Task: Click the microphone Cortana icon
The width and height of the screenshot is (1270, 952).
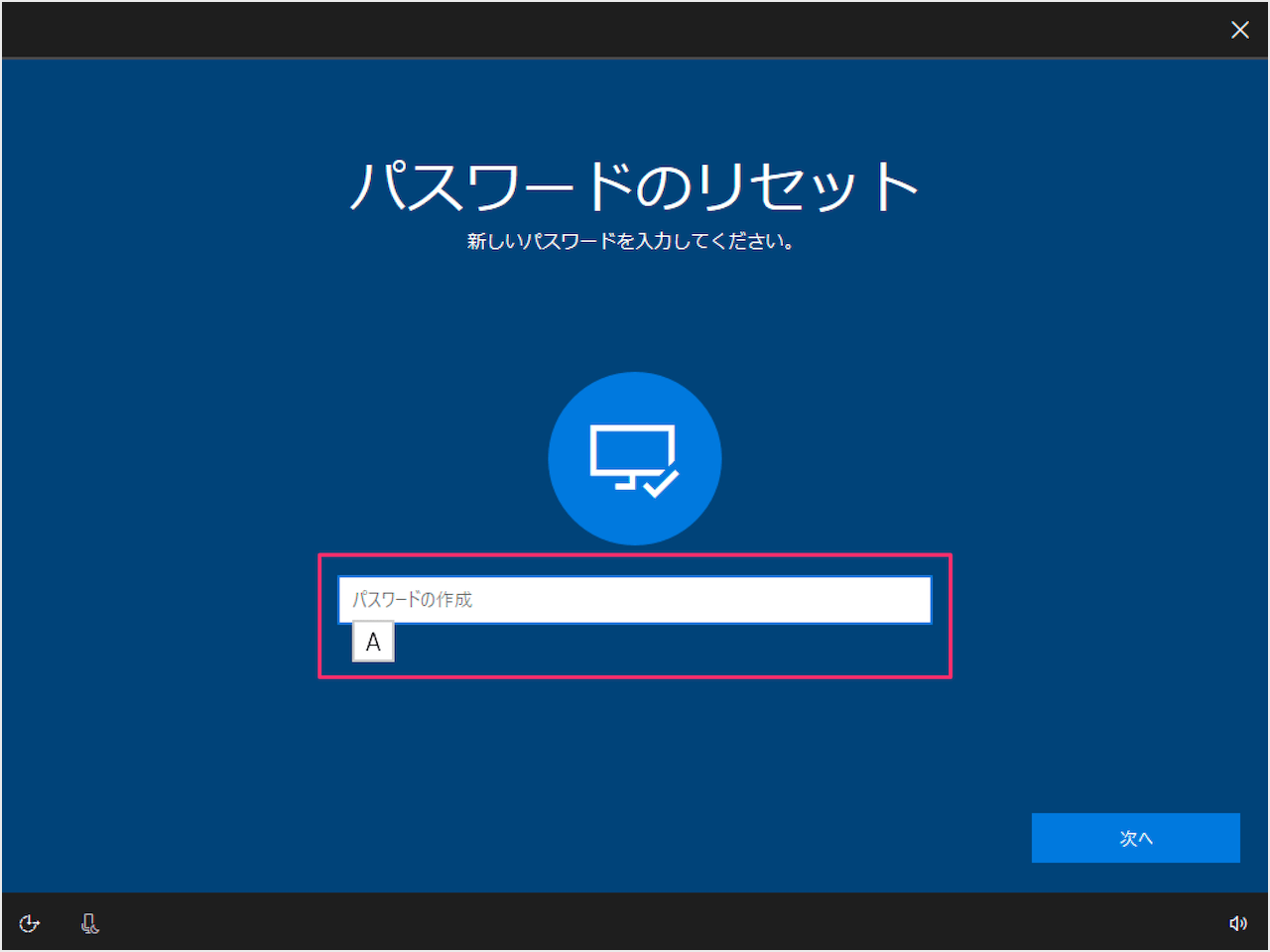Action: [89, 923]
